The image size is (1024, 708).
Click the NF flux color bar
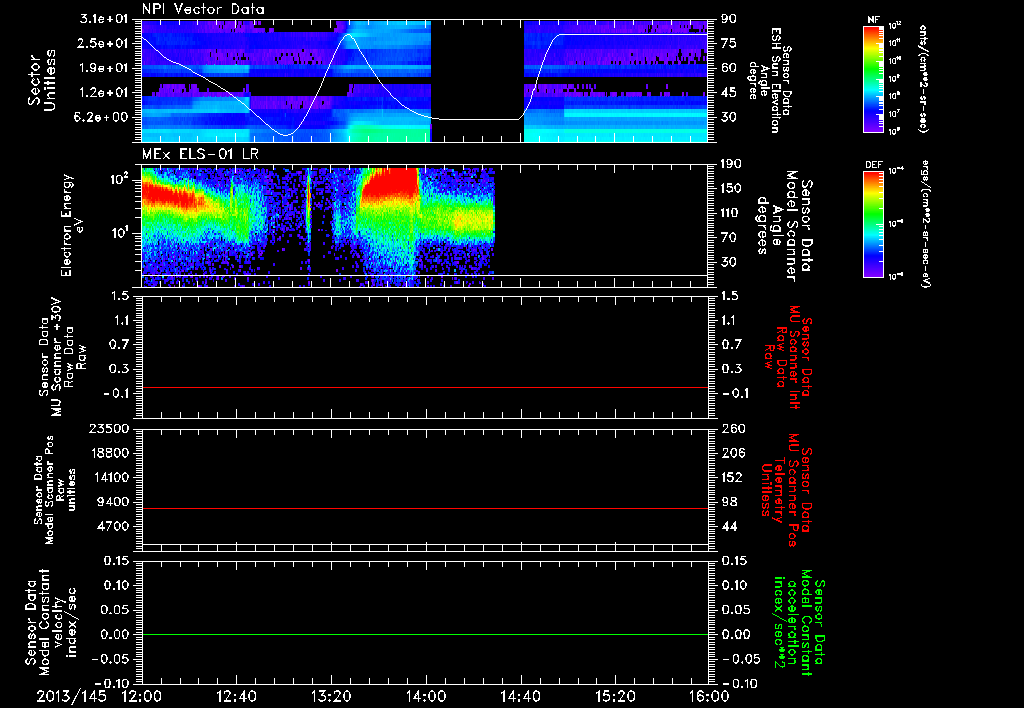point(874,79)
